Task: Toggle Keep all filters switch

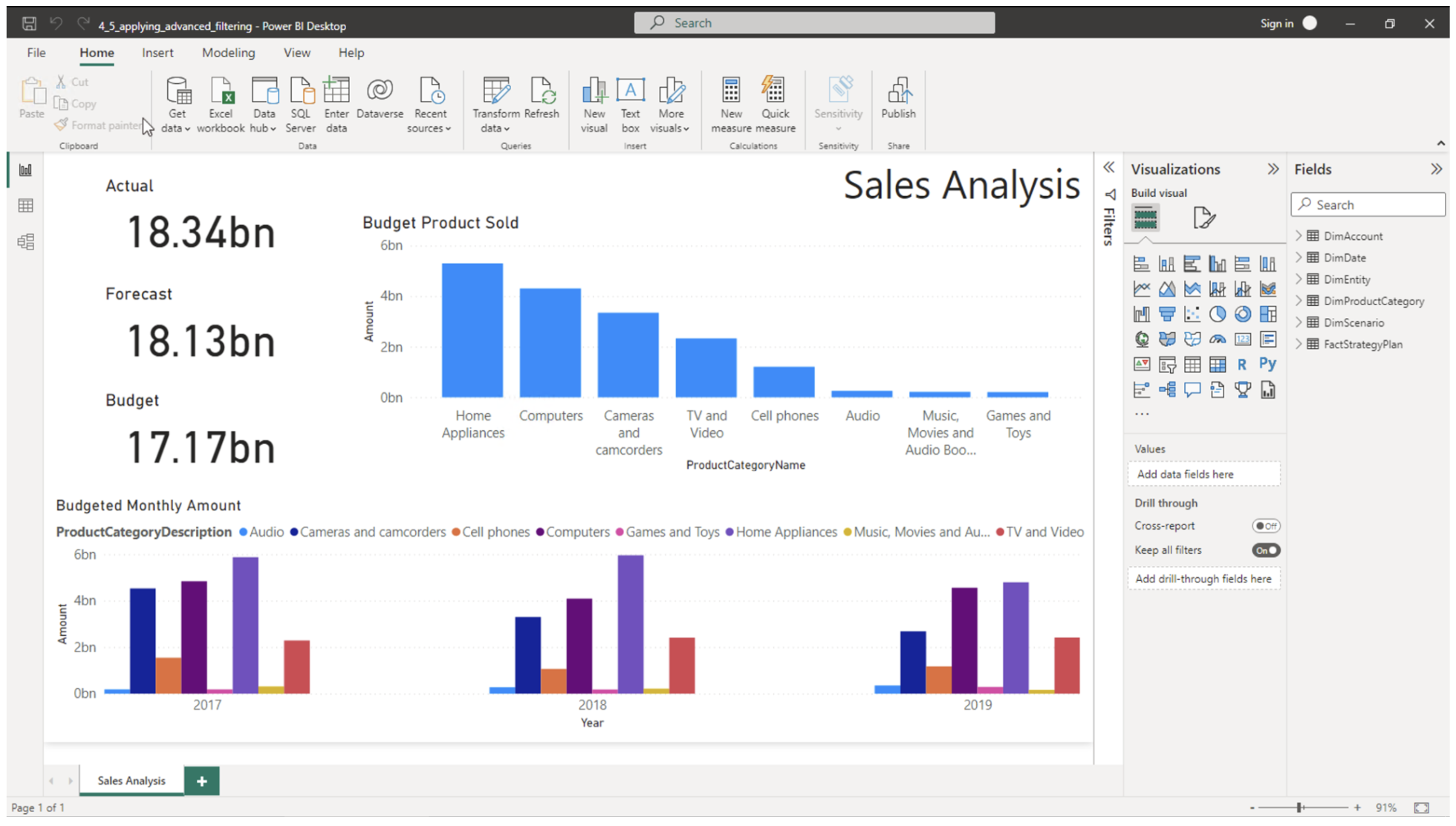Action: [x=1266, y=550]
